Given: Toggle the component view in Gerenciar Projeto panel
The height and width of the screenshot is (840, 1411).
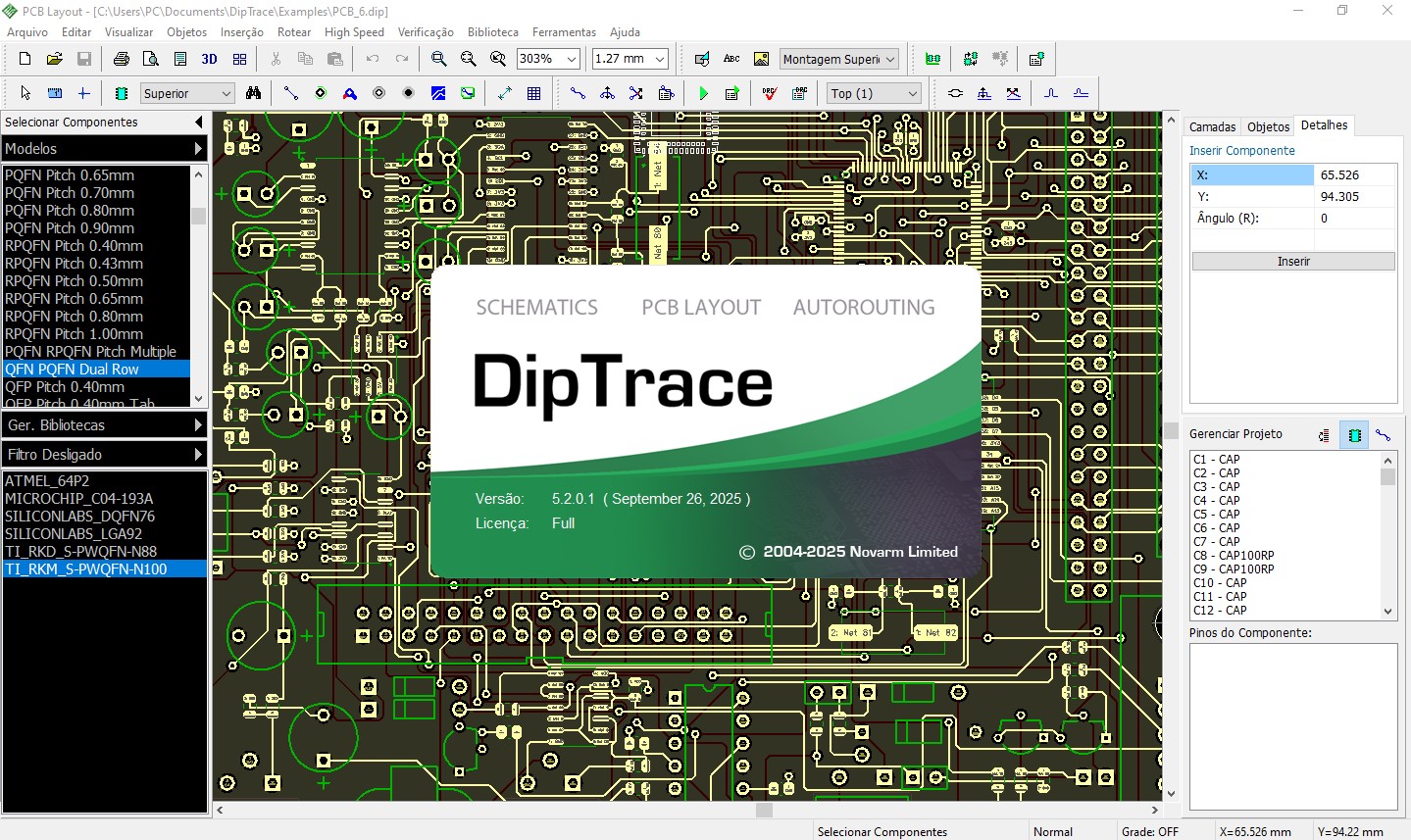Looking at the screenshot, I should point(1354,434).
